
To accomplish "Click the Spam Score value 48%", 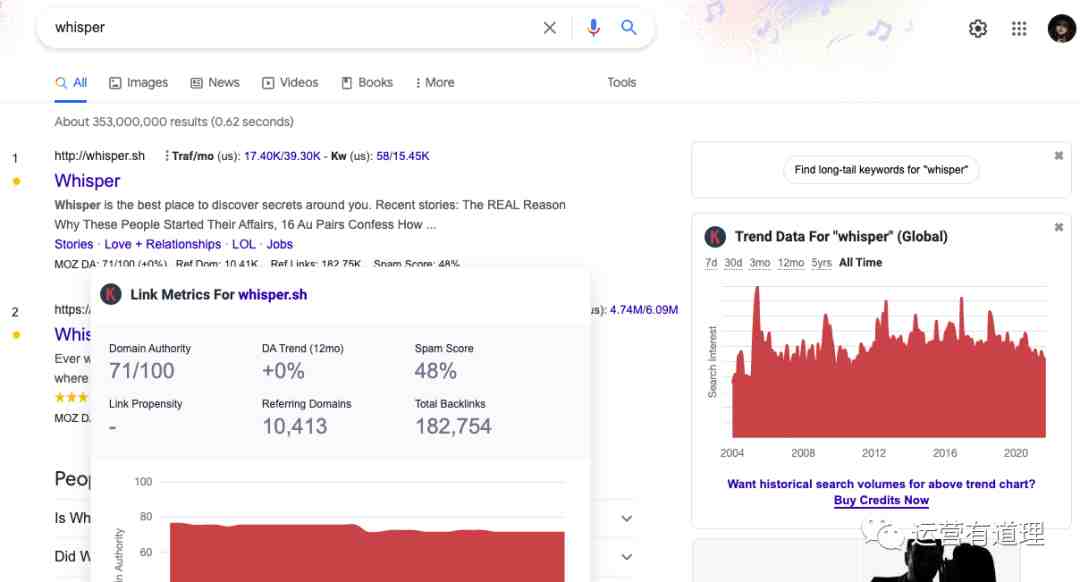I will tap(435, 371).
